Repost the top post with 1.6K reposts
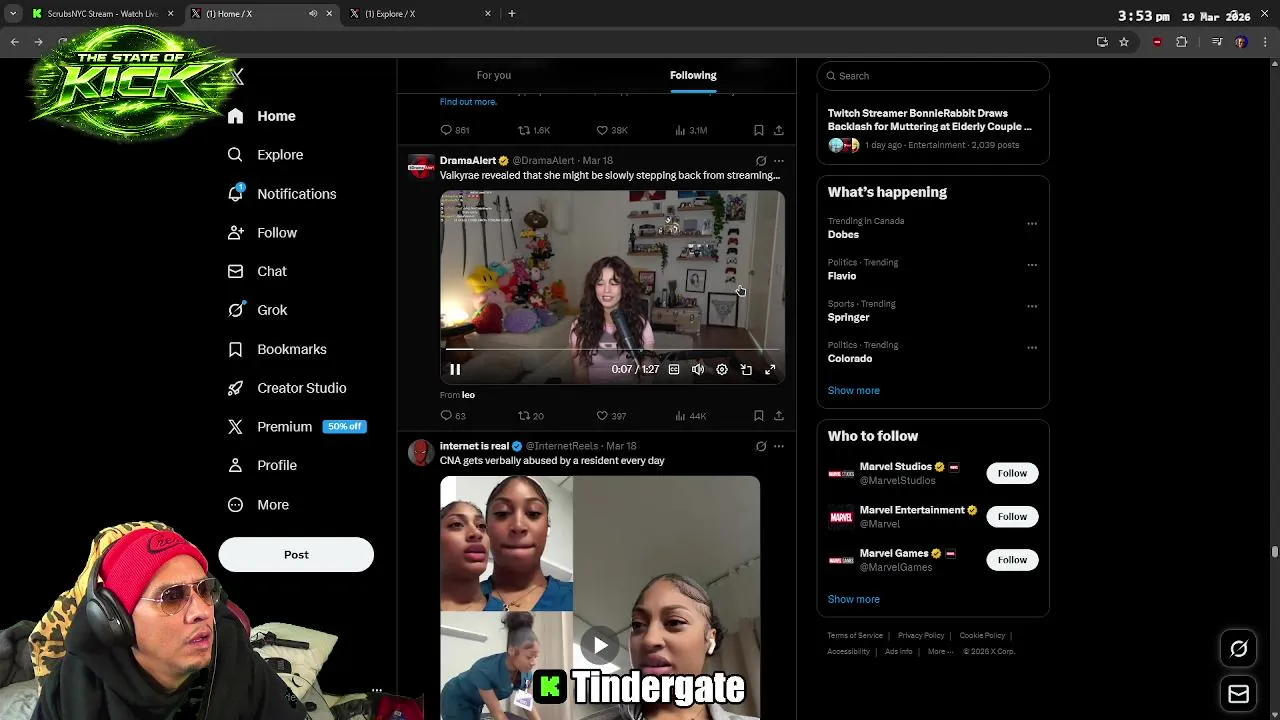This screenshot has height=720, width=1280. pos(534,131)
